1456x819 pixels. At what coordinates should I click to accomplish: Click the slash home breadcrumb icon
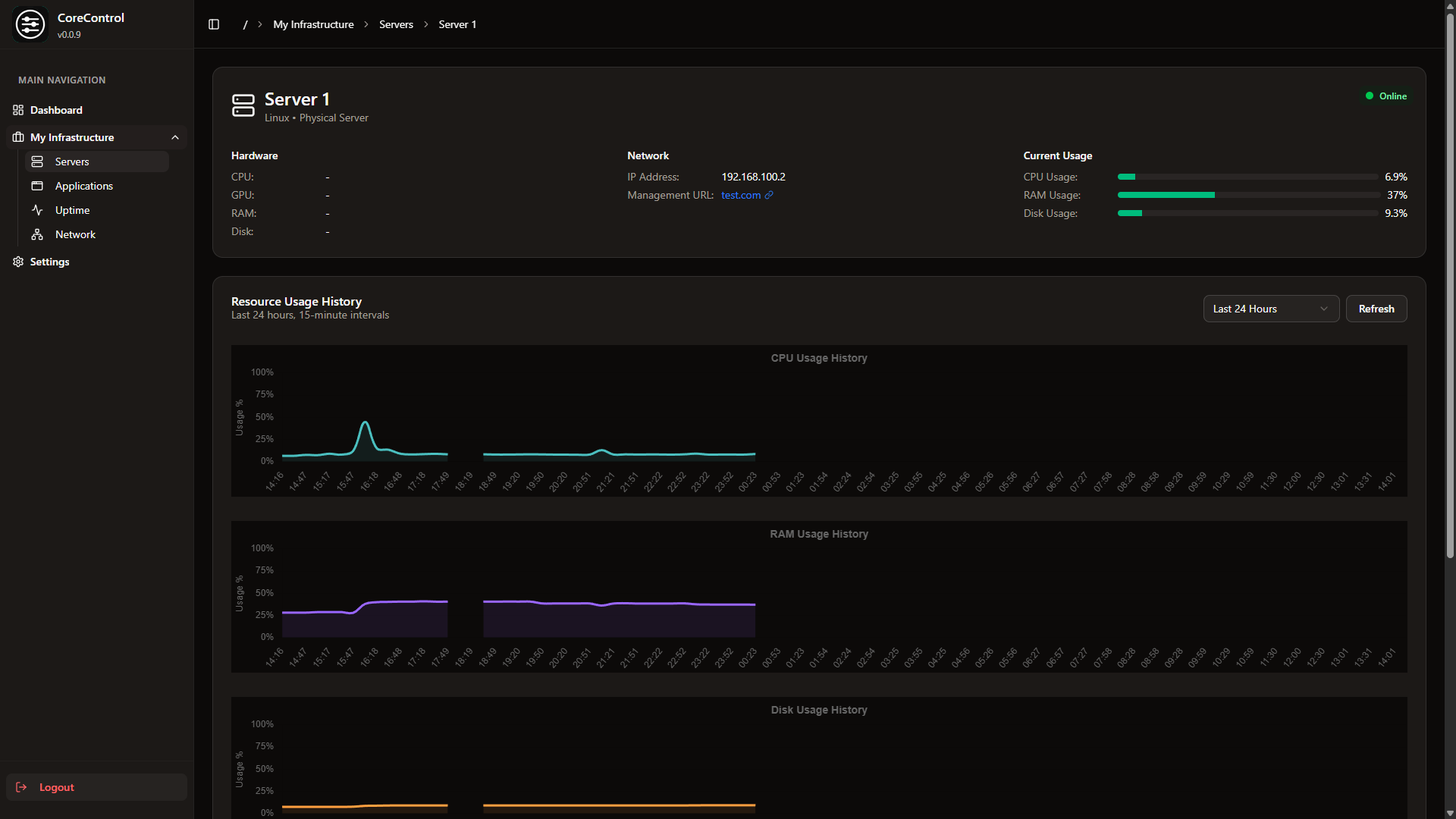(244, 24)
